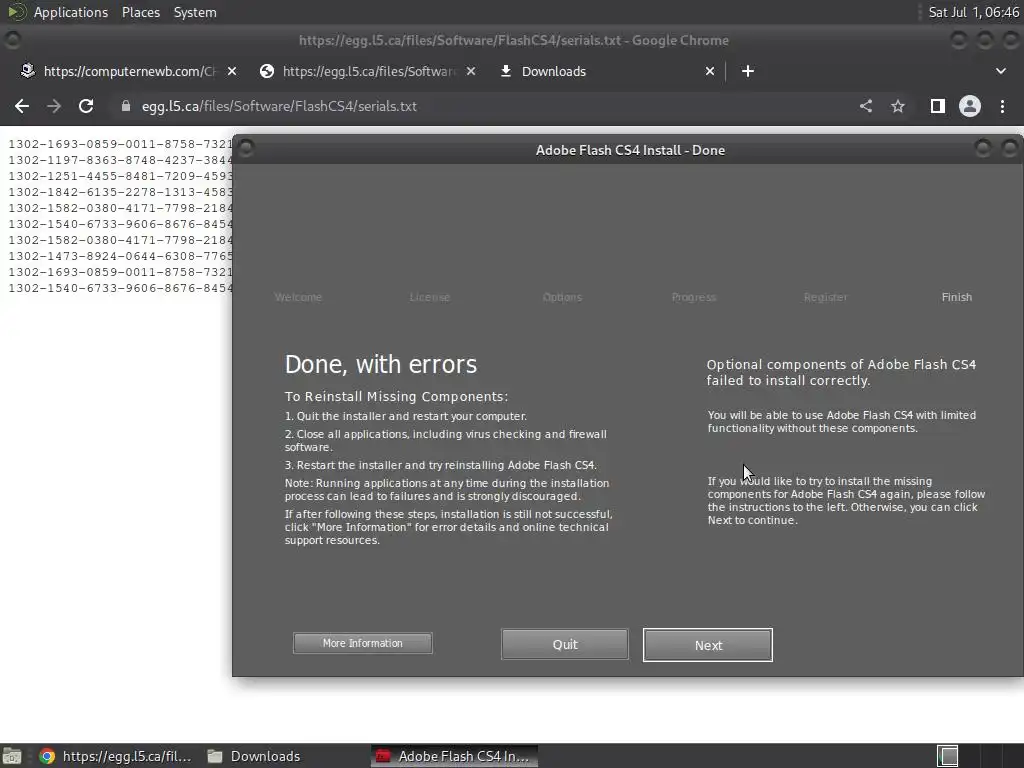Click the clock in top panel
Viewport: 1024px width, 768px height.
pyautogui.click(x=973, y=12)
